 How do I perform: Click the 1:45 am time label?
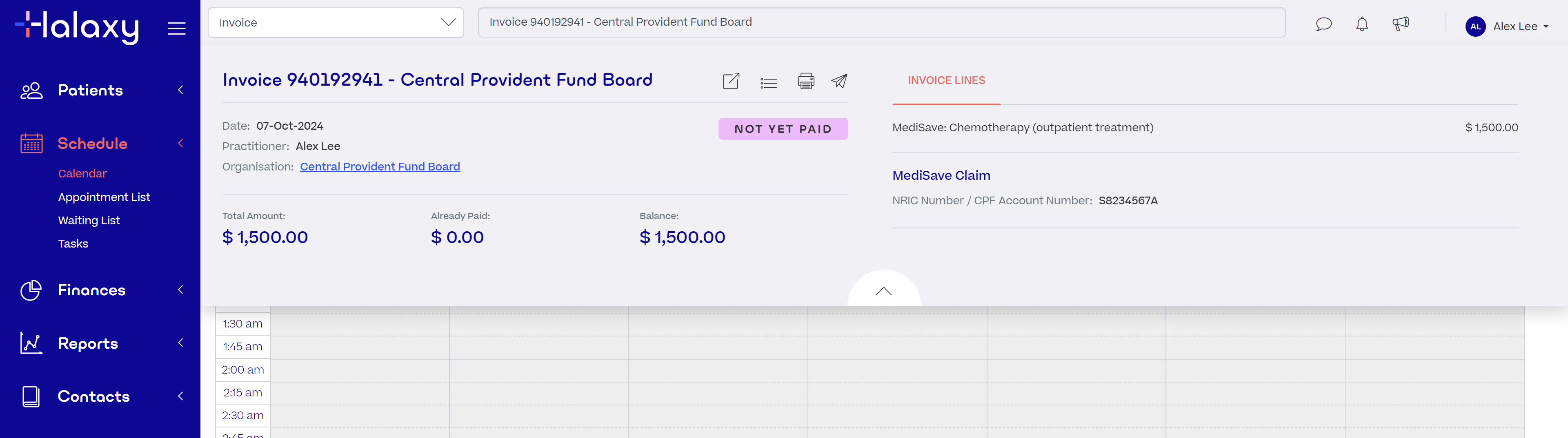242,347
